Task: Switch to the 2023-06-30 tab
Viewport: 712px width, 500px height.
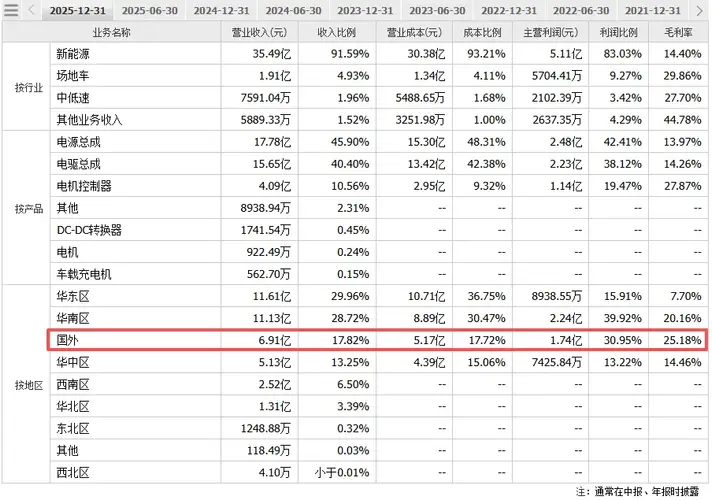Action: pyautogui.click(x=437, y=10)
